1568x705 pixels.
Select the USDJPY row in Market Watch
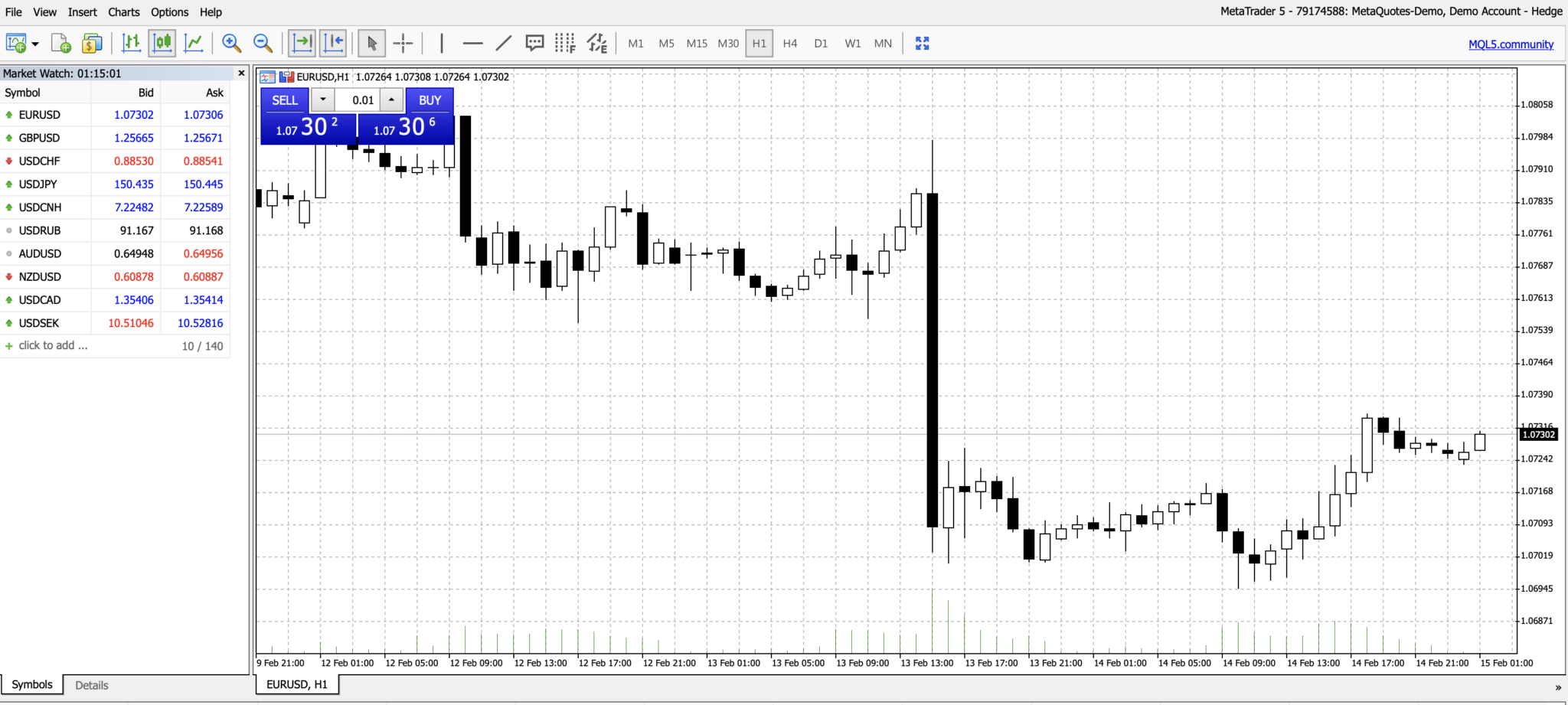[x=115, y=184]
